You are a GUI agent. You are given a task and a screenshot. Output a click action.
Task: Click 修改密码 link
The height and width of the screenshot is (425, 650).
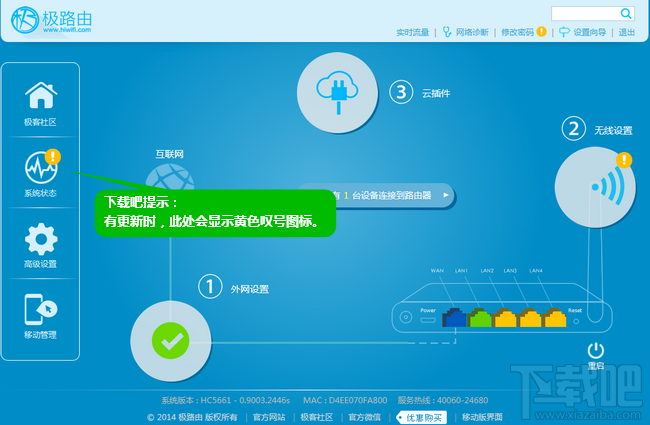click(517, 33)
